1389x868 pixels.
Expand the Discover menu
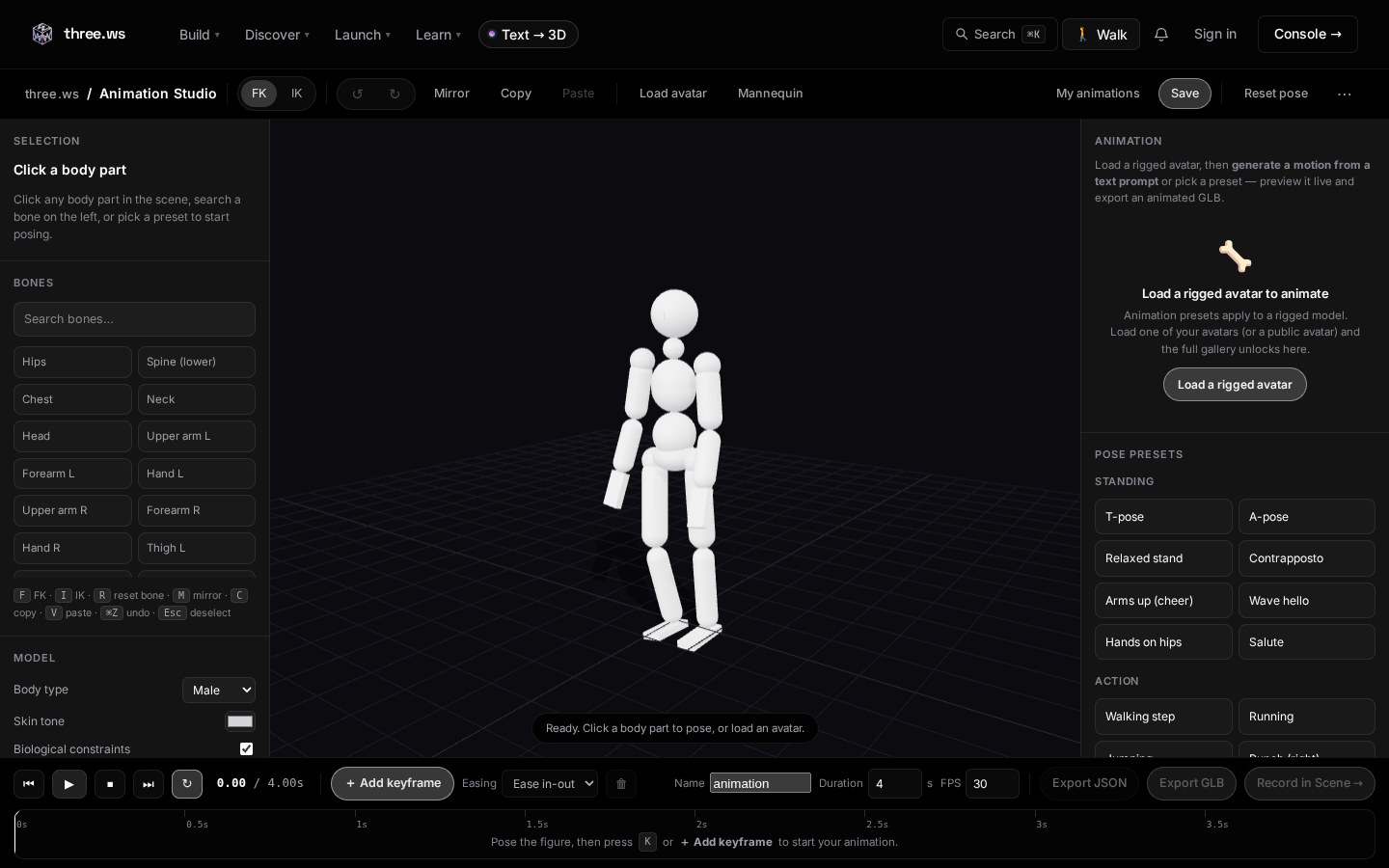pos(277,35)
